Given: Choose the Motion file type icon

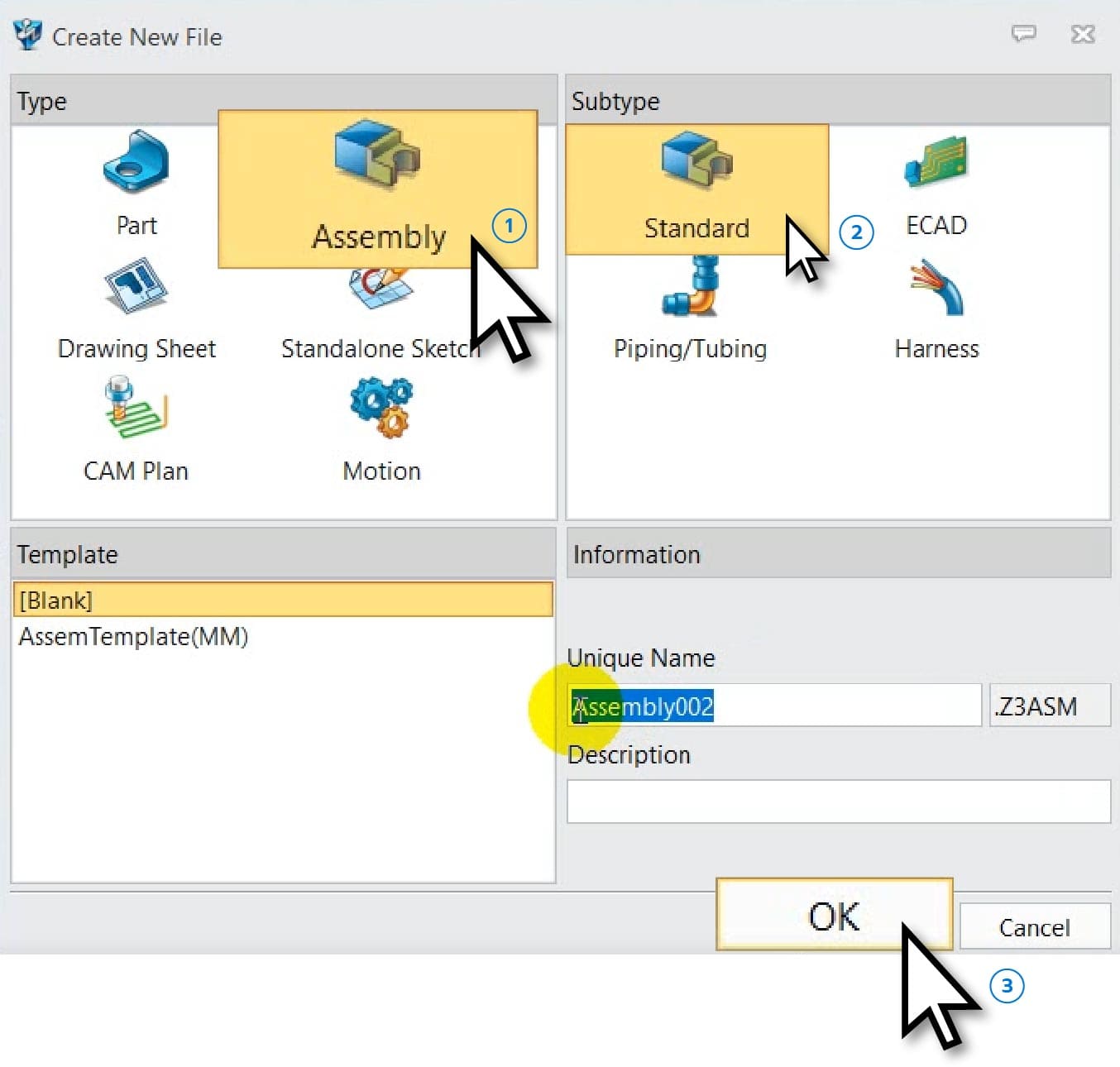Looking at the screenshot, I should [381, 408].
